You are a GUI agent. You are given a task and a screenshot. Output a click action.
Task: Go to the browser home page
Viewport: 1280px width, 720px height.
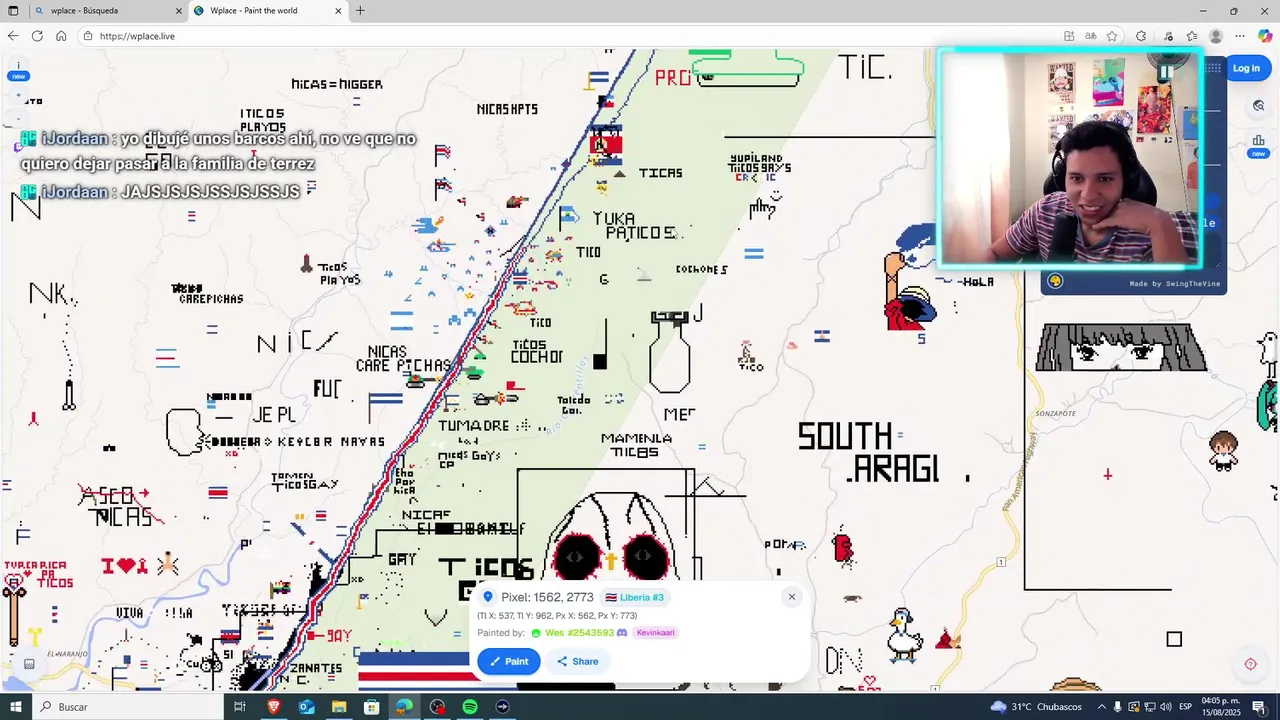click(61, 36)
